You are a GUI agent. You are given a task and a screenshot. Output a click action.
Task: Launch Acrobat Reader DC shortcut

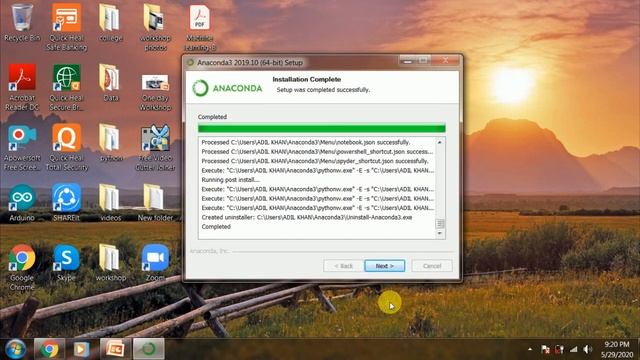pyautogui.click(x=22, y=87)
